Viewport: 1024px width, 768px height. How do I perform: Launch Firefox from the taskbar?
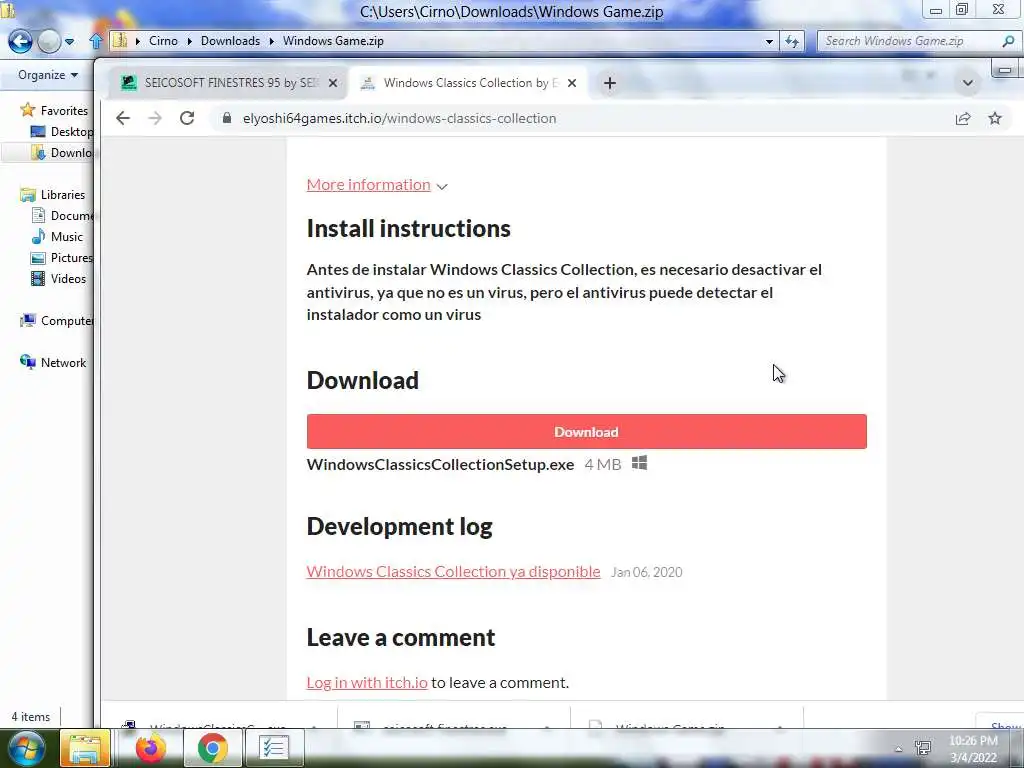(x=150, y=748)
